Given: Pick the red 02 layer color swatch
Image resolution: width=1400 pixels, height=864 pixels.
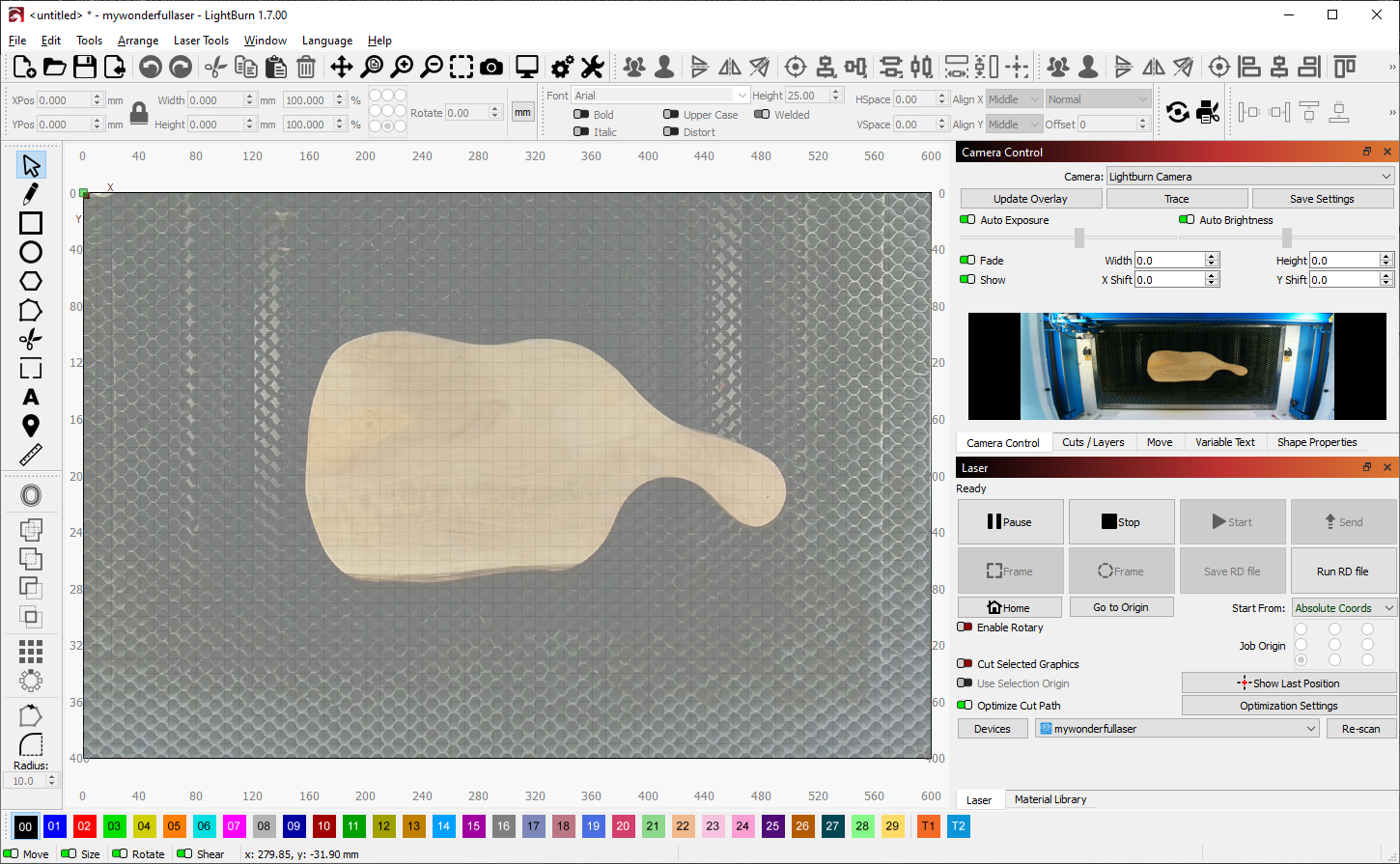Looking at the screenshot, I should pos(84,826).
